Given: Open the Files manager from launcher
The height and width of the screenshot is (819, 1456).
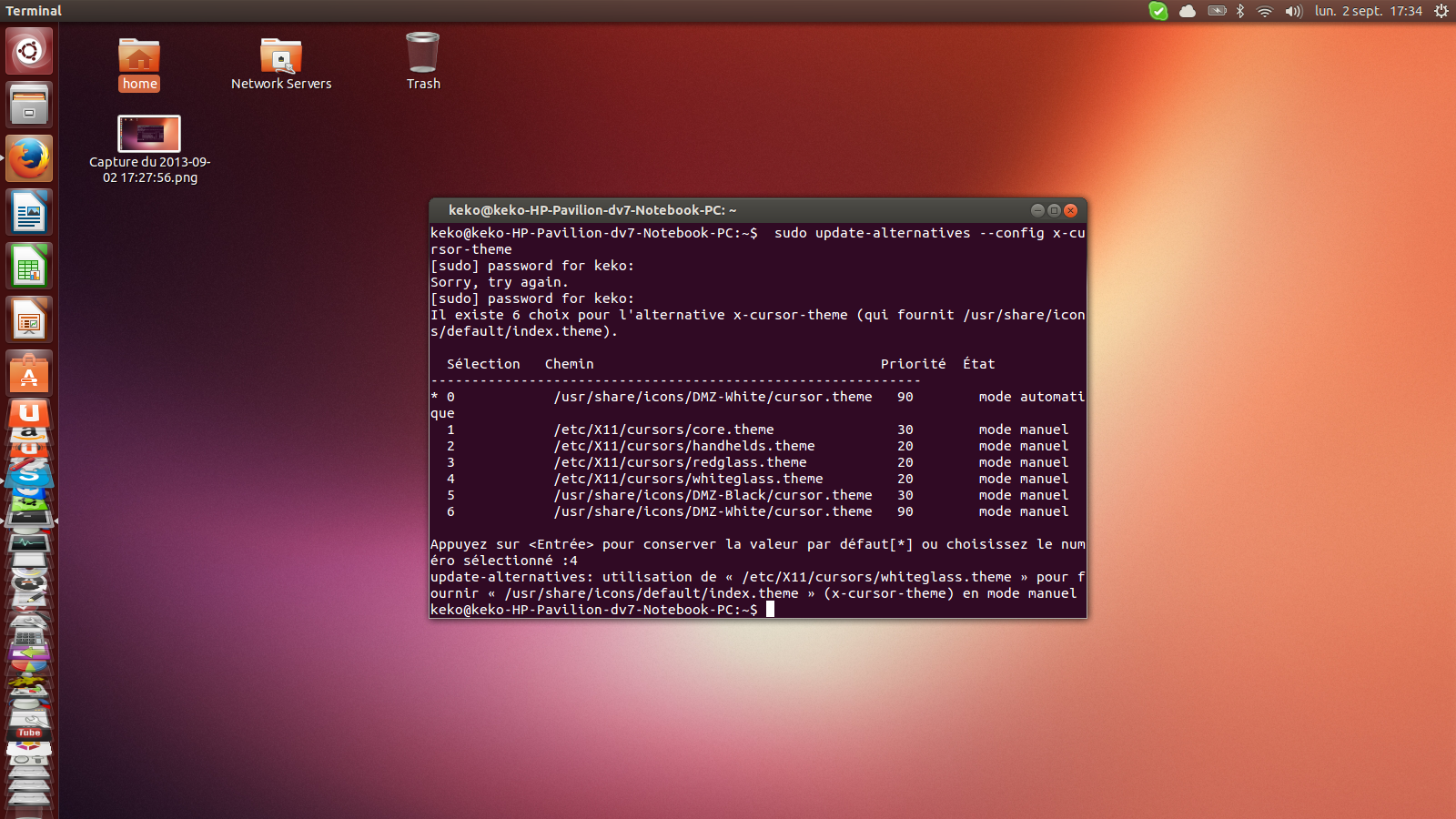Looking at the screenshot, I should (x=29, y=105).
